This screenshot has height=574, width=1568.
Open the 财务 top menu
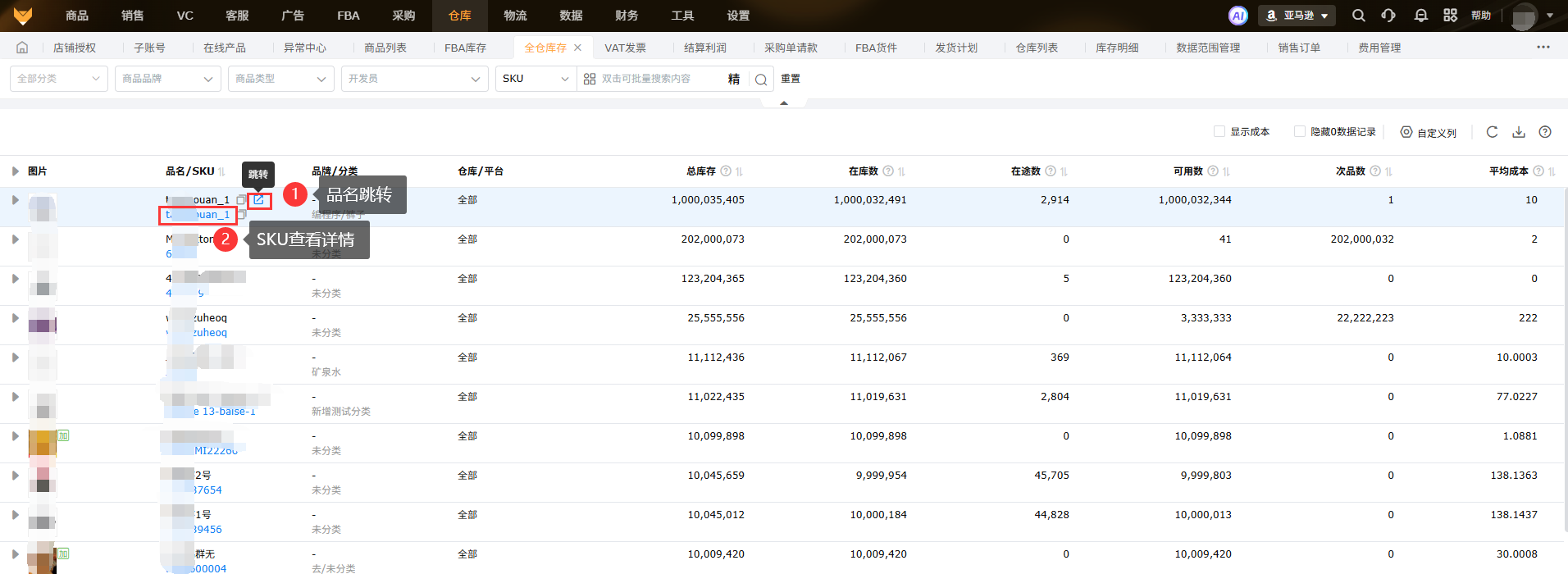627,16
